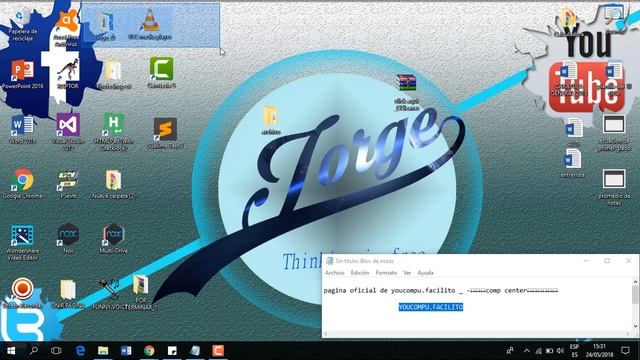Click the Notepad vertical scrollbar
Viewport: 640px width, 360px height.
pos(635,304)
